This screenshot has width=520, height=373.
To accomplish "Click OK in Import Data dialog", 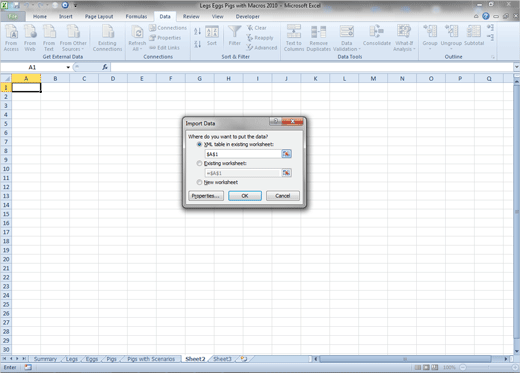I will pyautogui.click(x=245, y=196).
